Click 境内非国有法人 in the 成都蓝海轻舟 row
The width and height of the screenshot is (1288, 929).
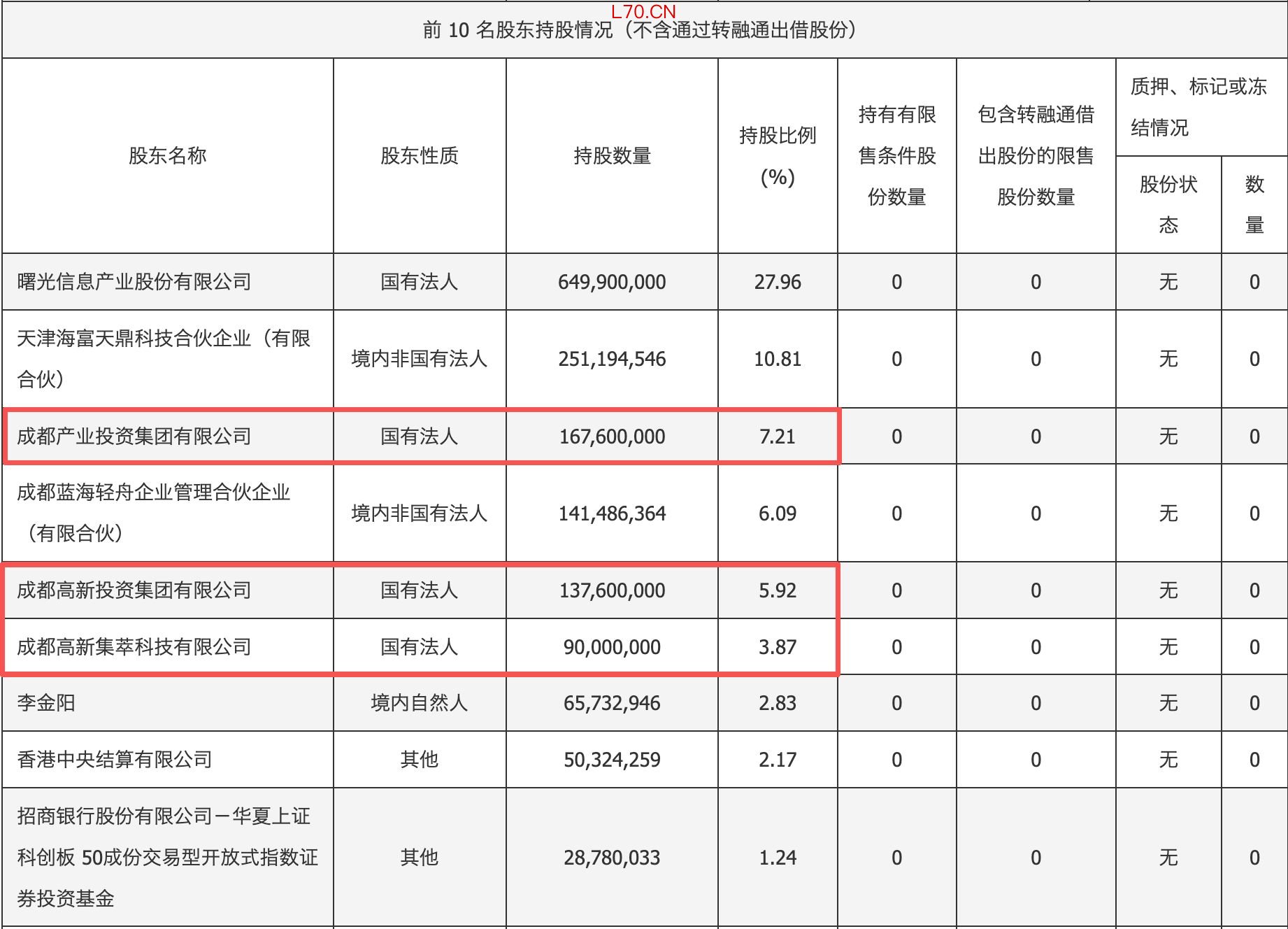coord(420,513)
